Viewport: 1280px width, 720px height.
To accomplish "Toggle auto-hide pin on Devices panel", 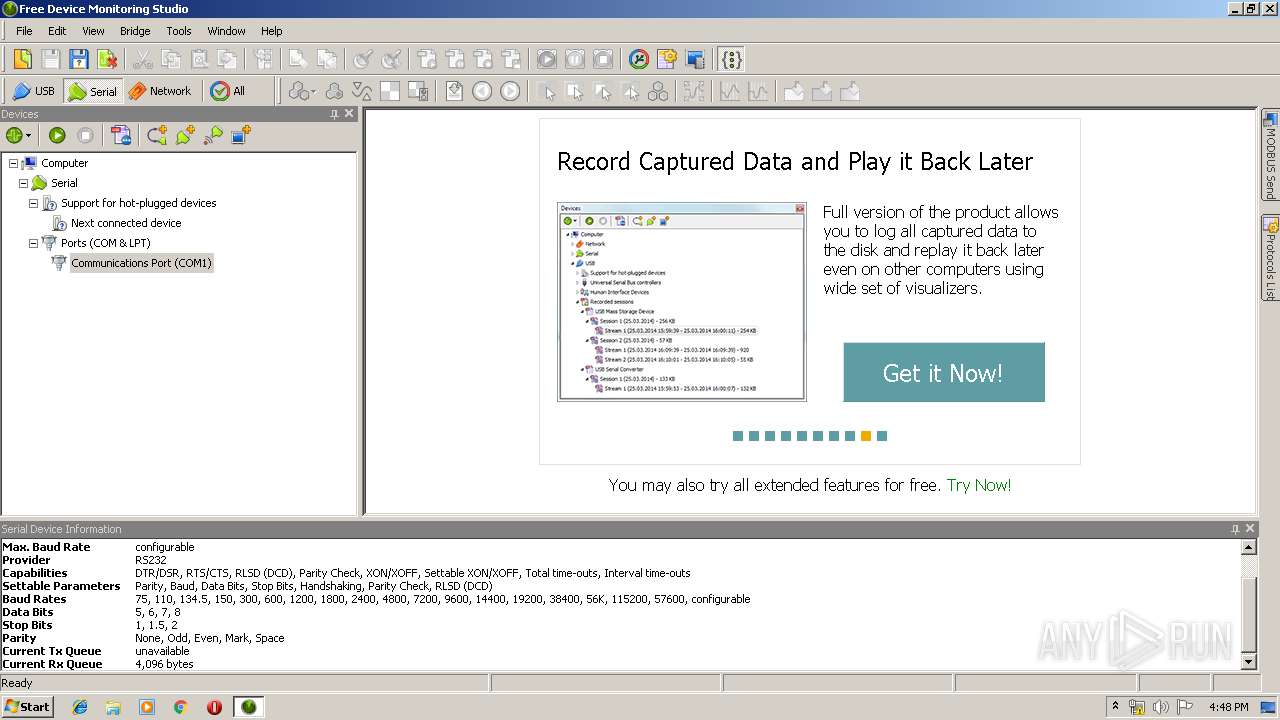I will click(x=334, y=114).
